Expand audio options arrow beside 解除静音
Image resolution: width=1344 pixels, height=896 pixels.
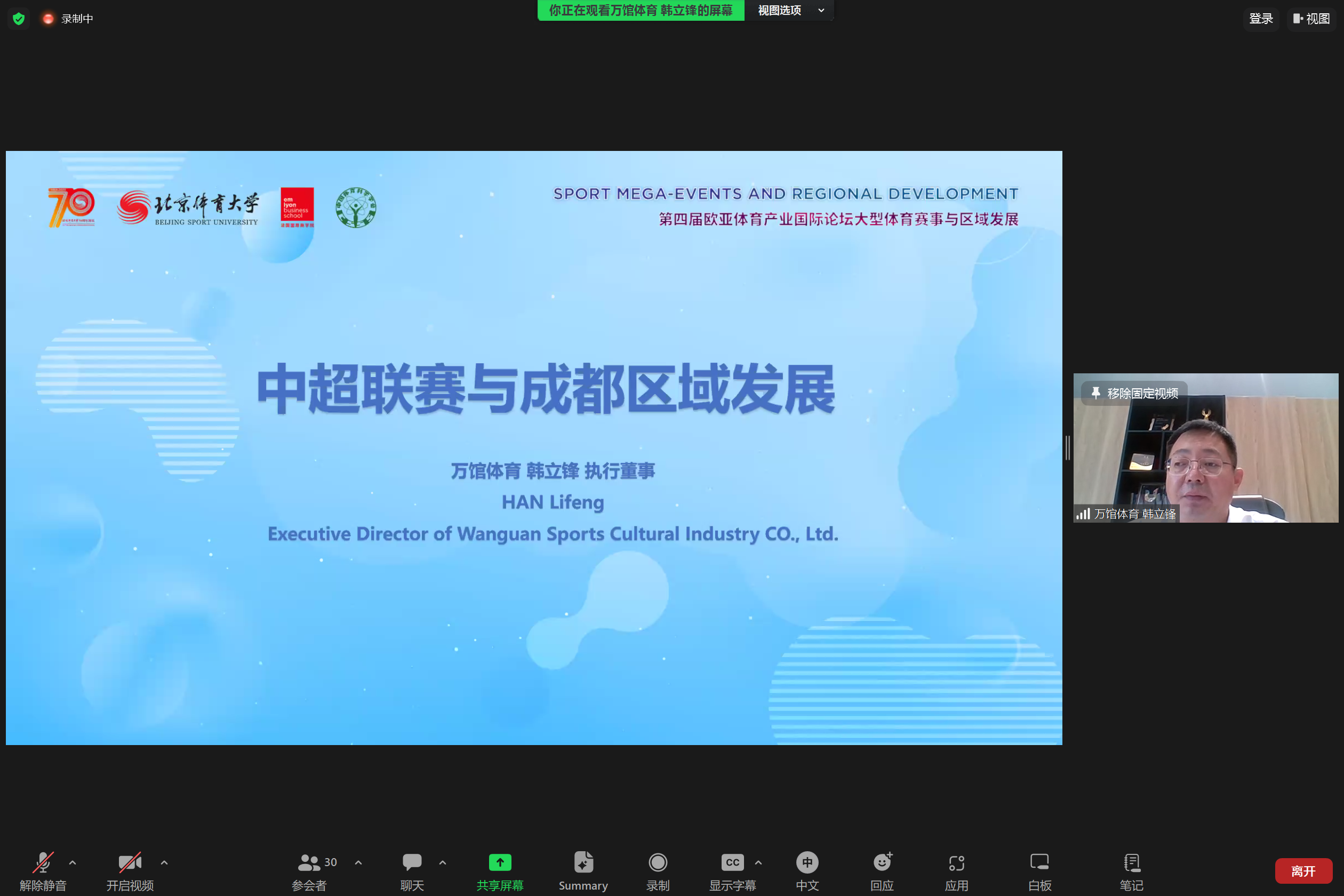pos(73,862)
